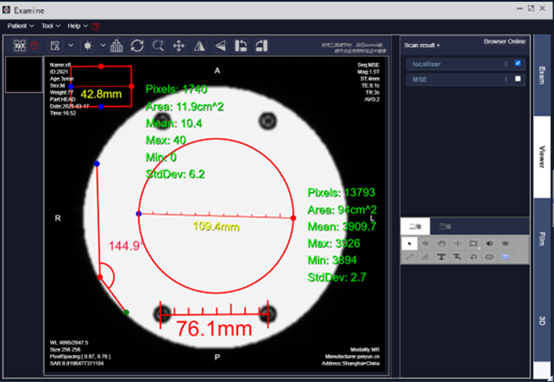
Task: Click the 144.9° angle label
Action: coord(126,246)
